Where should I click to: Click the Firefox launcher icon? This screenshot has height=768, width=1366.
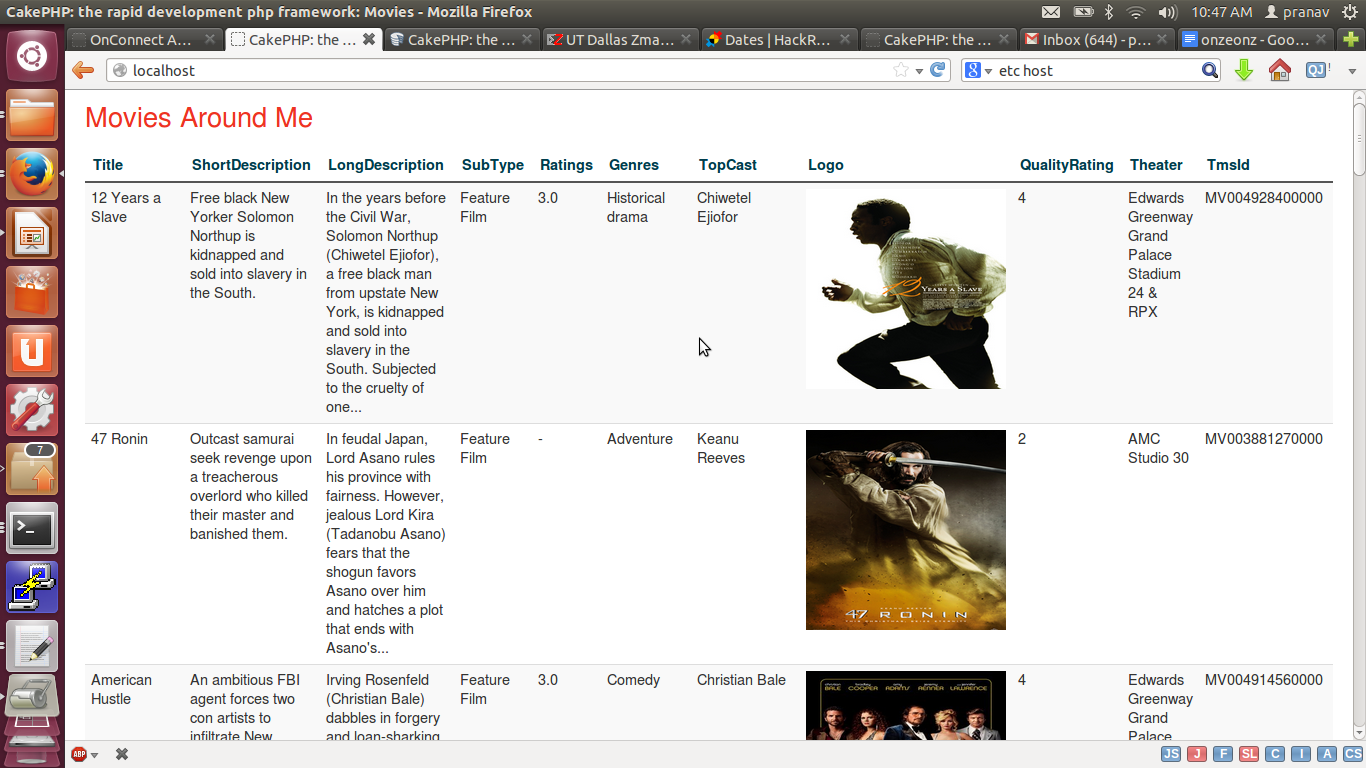pos(32,175)
